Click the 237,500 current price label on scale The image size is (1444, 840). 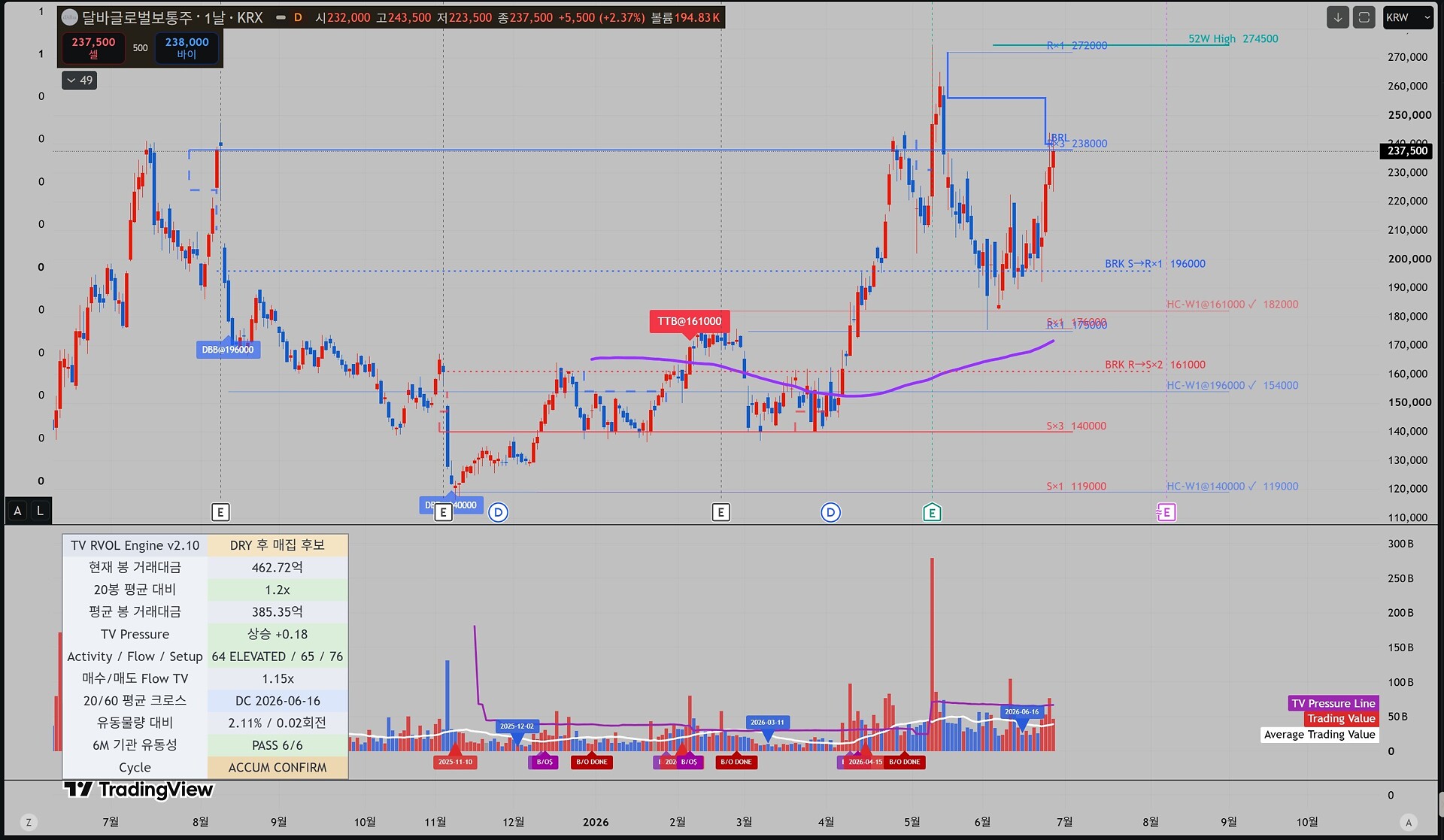(1406, 151)
